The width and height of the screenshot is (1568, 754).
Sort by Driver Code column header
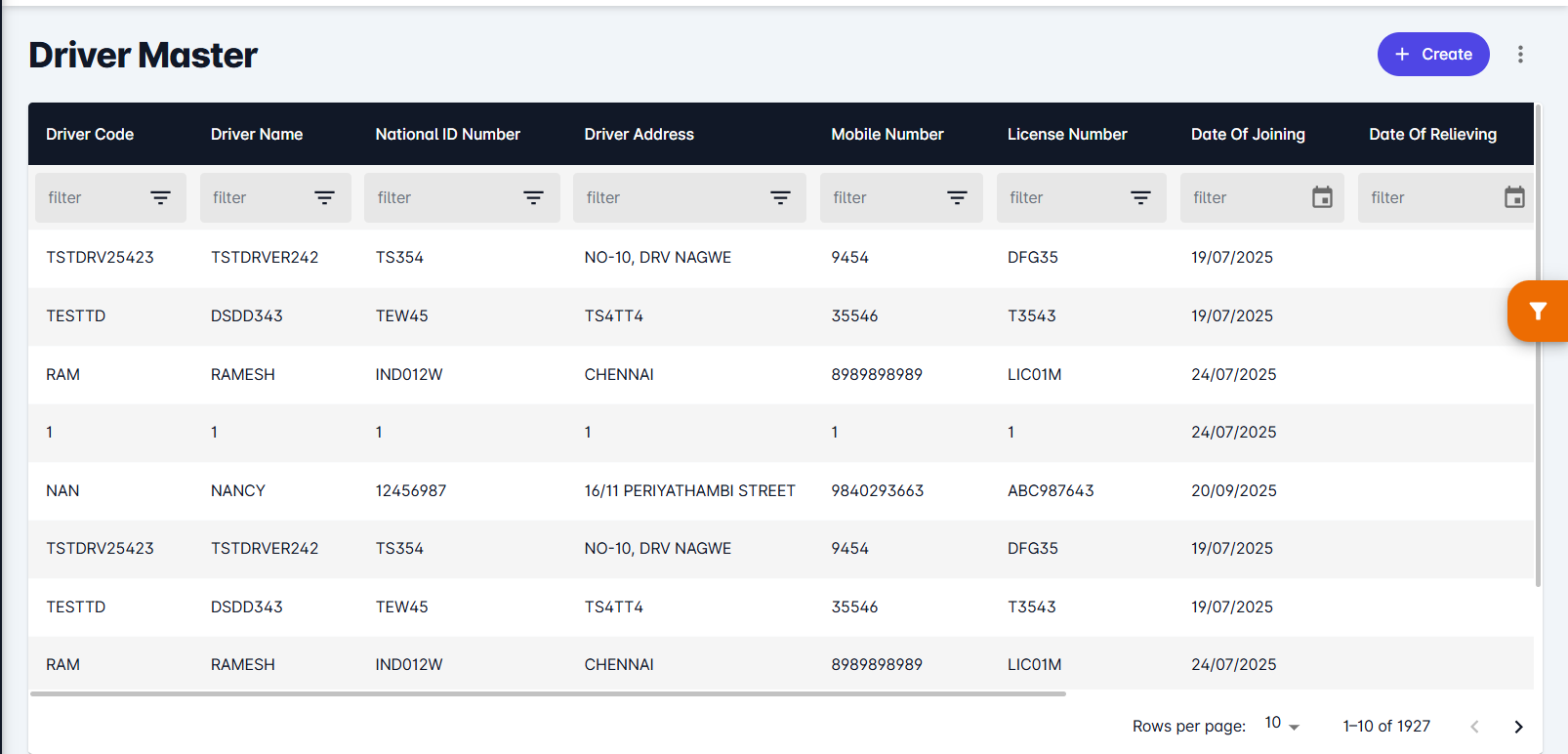point(90,134)
